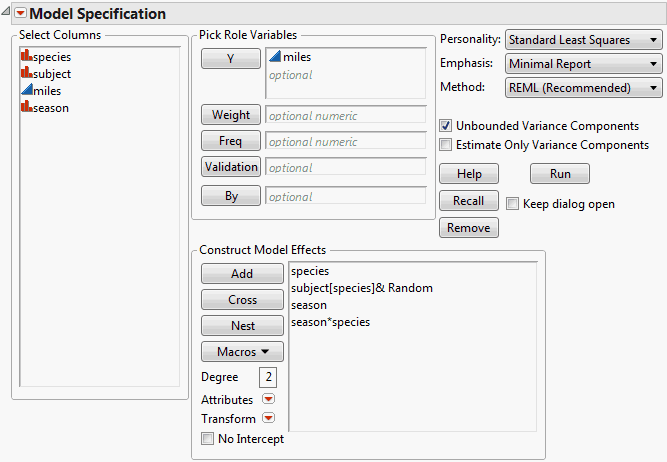This screenshot has width=667, height=462.
Task: Click the miles icon in Y role
Action: click(x=275, y=58)
